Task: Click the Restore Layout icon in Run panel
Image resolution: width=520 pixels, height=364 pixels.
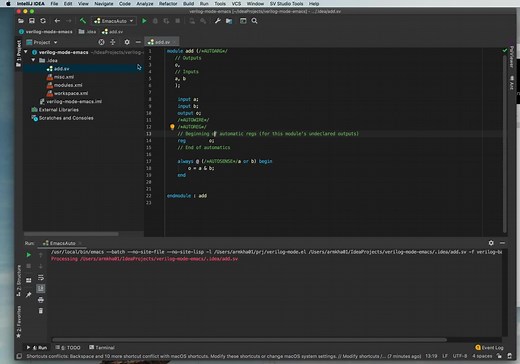Action: 29,280
